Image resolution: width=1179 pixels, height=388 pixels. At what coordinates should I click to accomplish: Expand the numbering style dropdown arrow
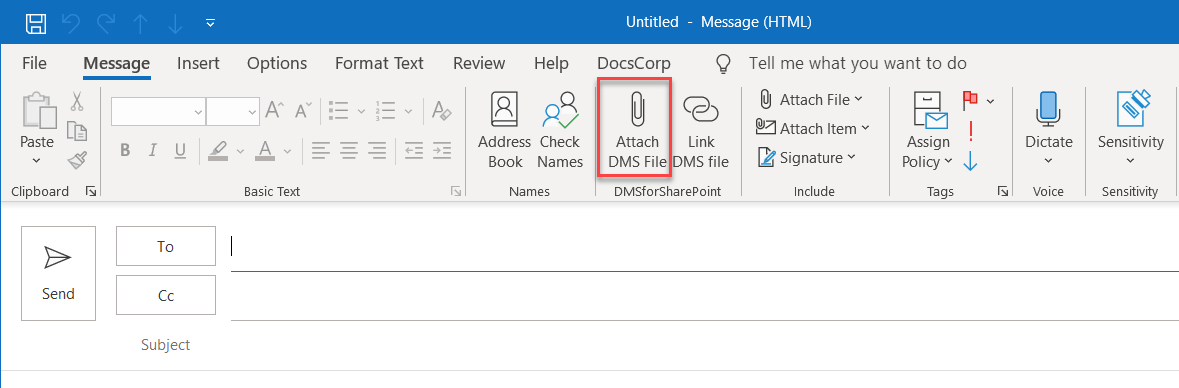[408, 111]
